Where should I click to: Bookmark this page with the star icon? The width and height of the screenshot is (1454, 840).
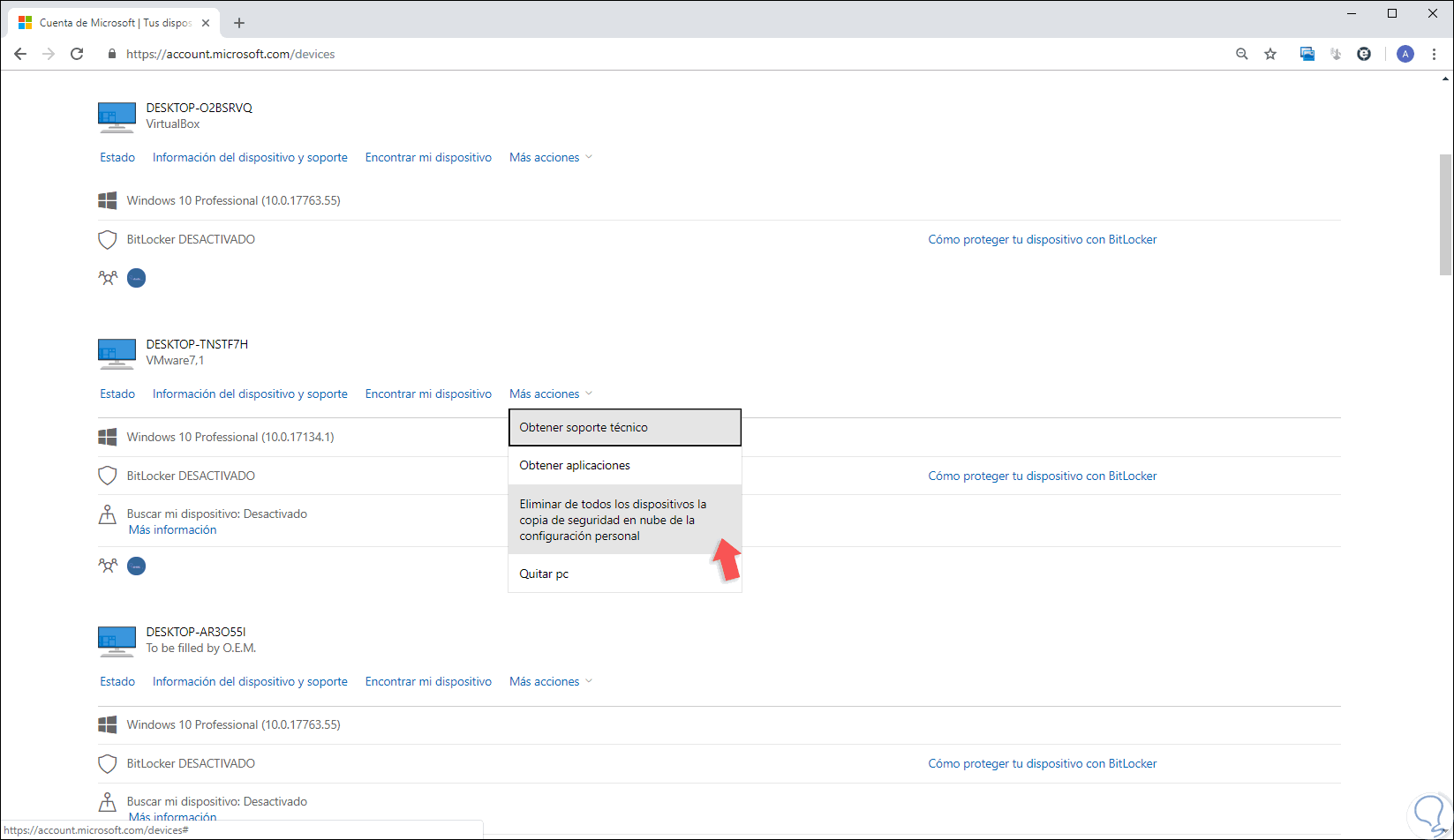(1270, 54)
